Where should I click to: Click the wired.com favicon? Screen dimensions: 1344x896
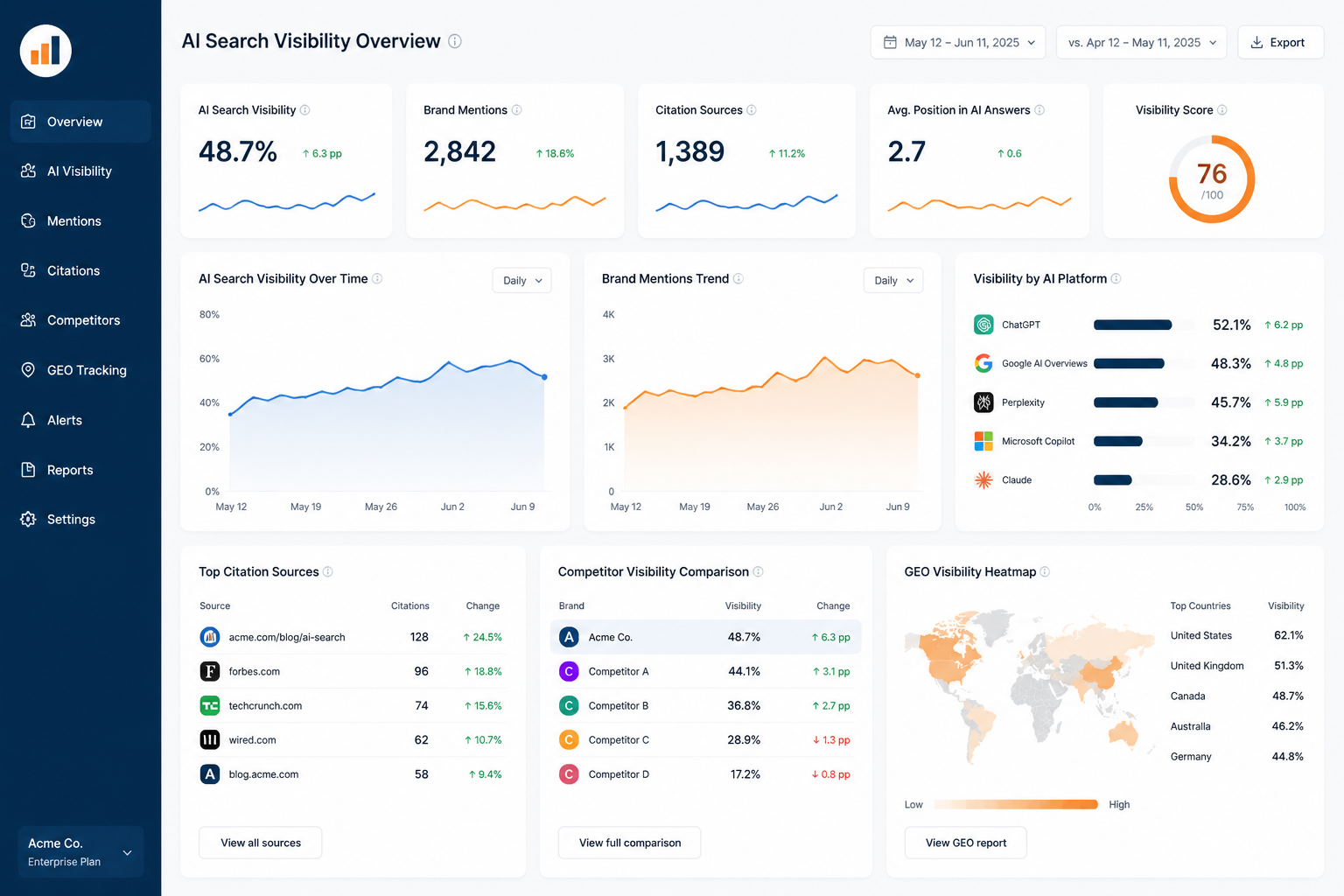click(x=210, y=740)
